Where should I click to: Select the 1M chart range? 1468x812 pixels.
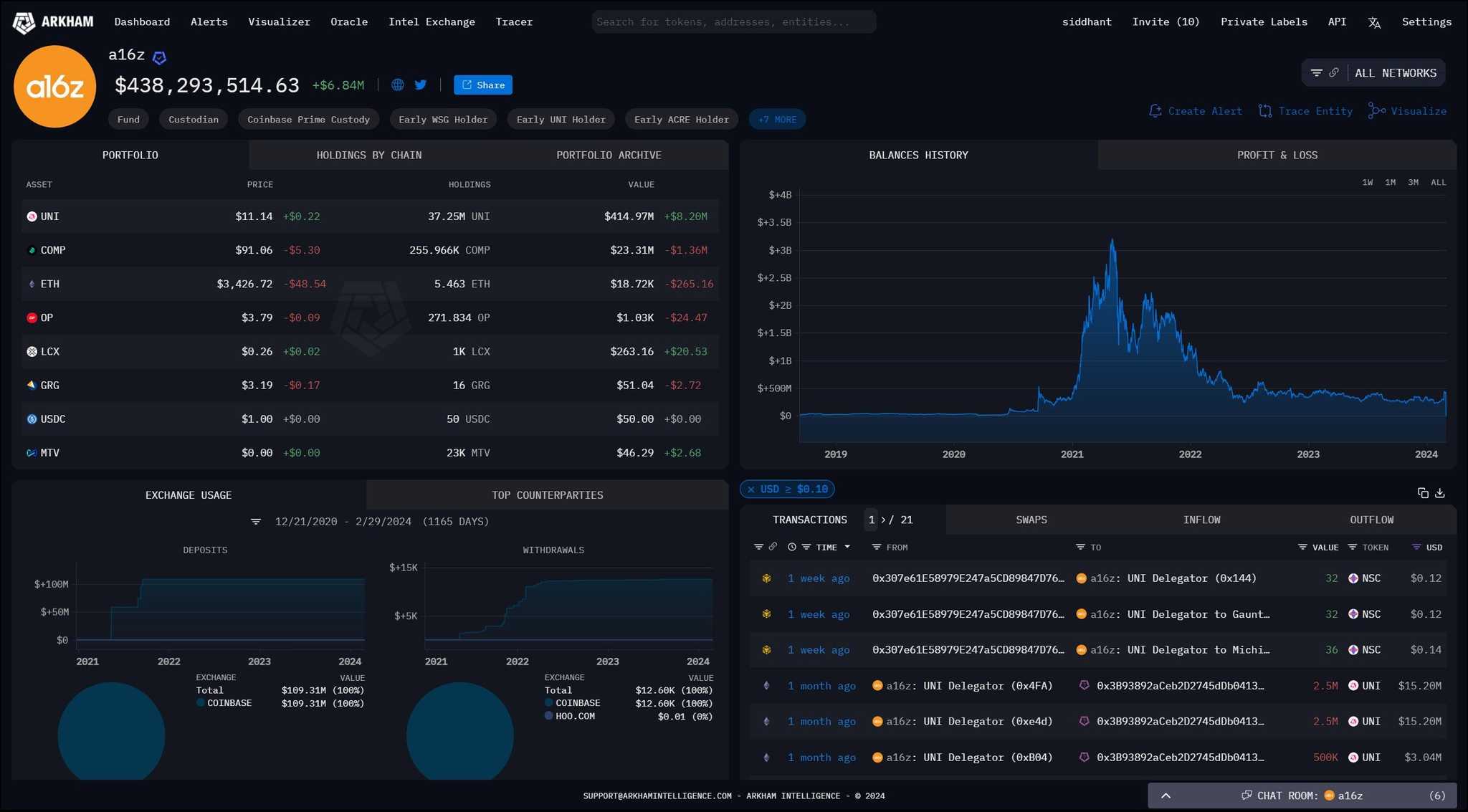click(1390, 182)
